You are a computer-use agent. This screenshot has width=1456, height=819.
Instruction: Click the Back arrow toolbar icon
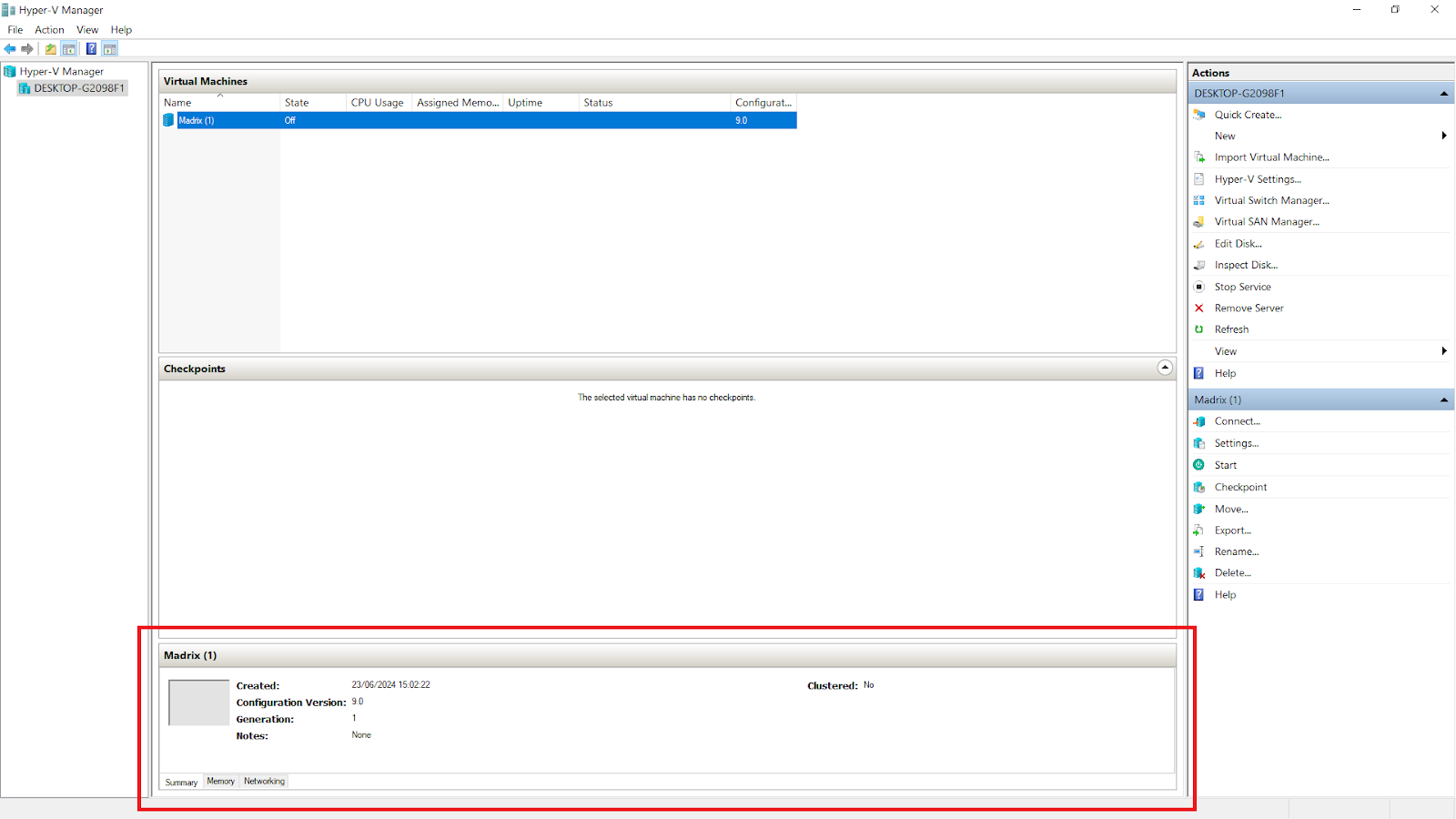coord(10,49)
